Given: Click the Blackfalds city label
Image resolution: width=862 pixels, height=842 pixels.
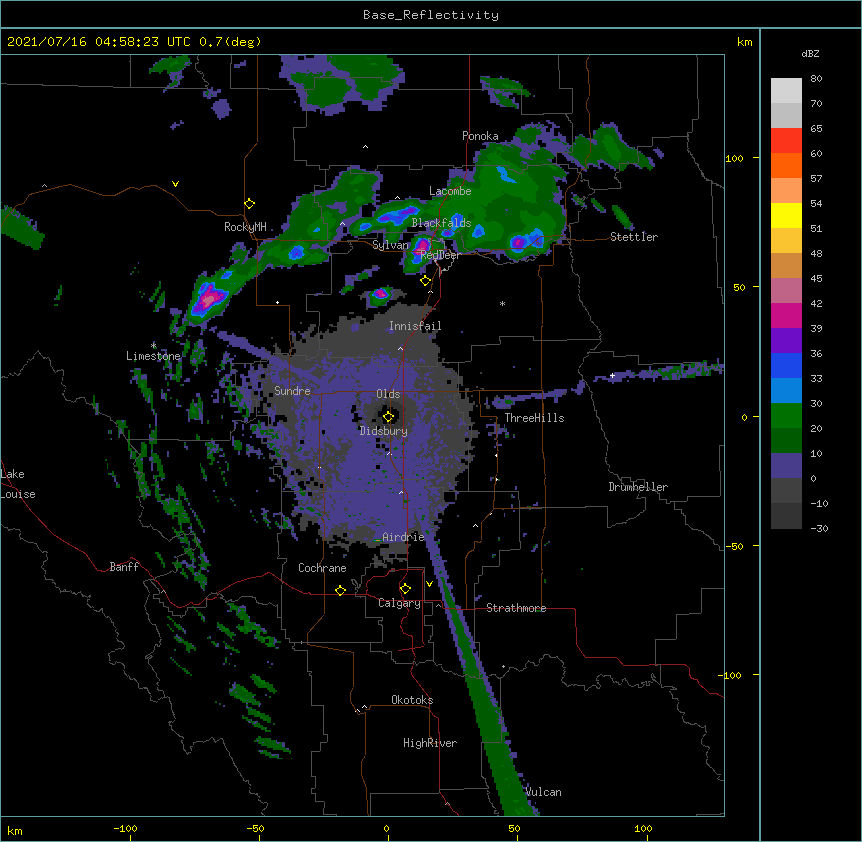Looking at the screenshot, I should (441, 223).
